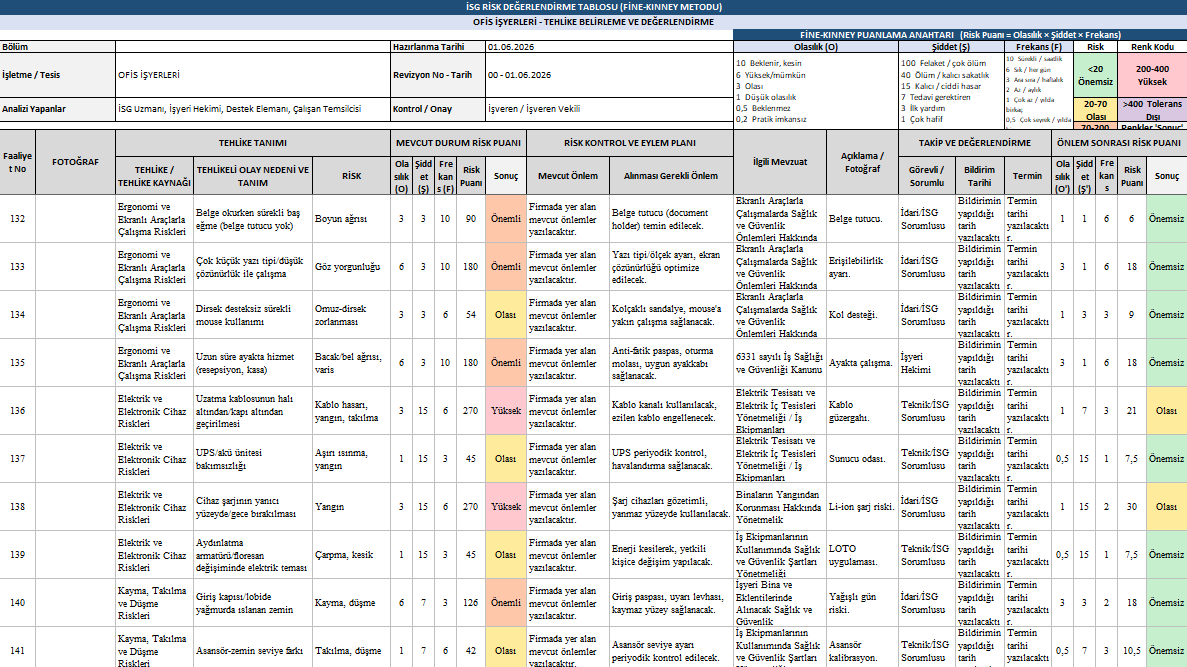Select the FOTOĞRAF column header
This screenshot has height=667, width=1187.
pyautogui.click(x=75, y=162)
